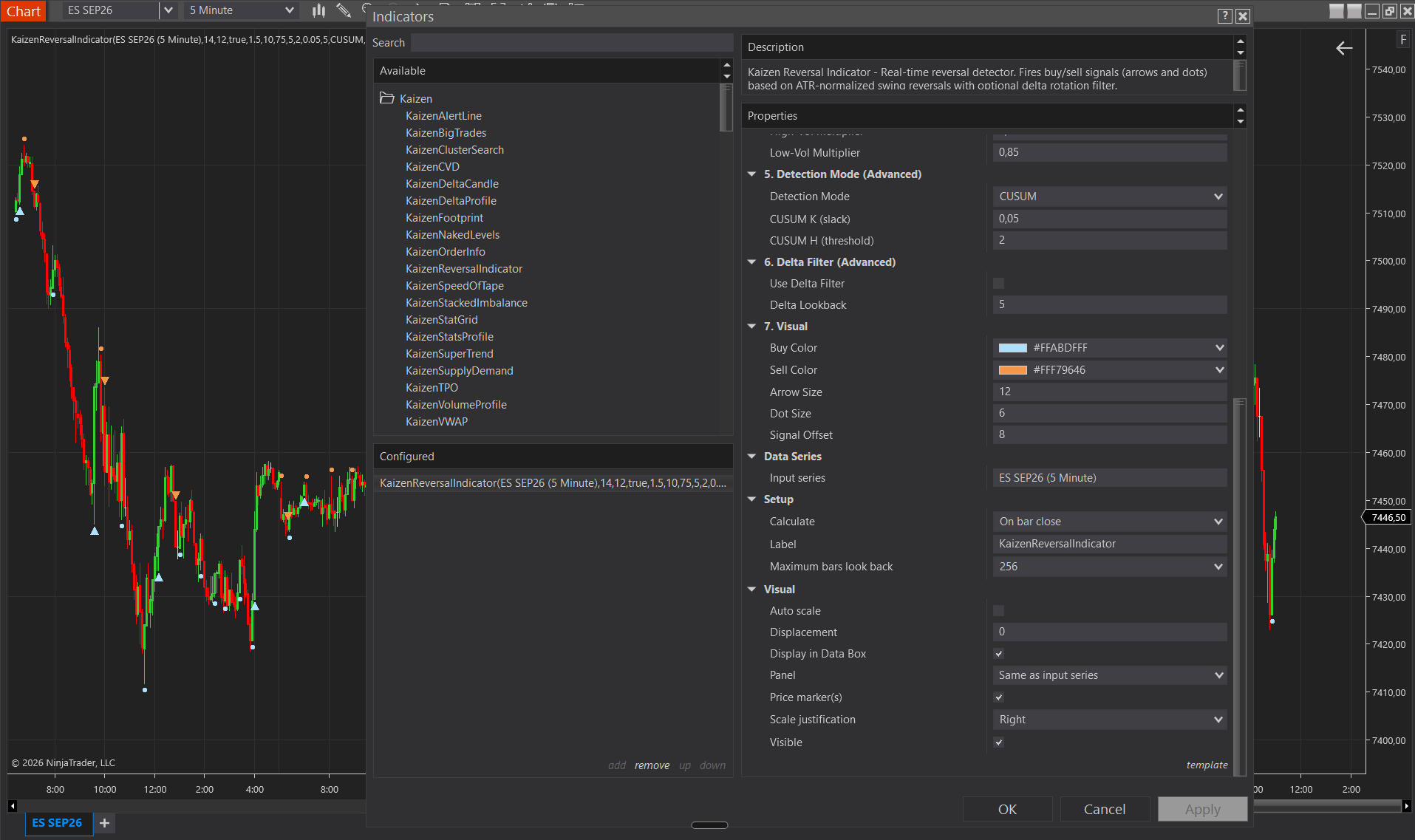Collapse the 6. Delta Filter section
Viewport: 1415px width, 840px height.
click(x=752, y=262)
